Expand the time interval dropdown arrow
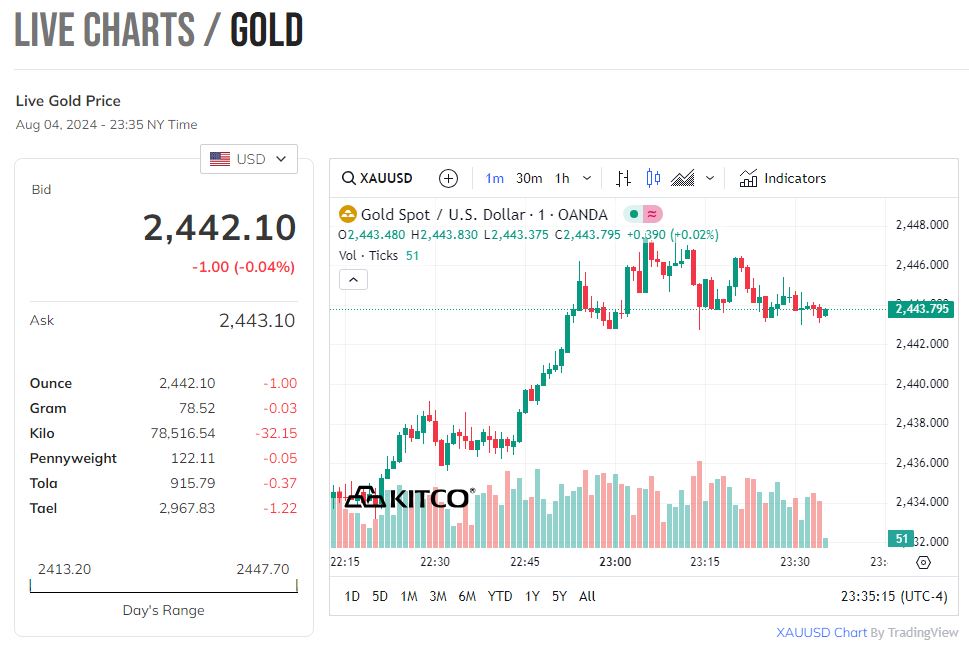The image size is (969, 646). point(587,178)
